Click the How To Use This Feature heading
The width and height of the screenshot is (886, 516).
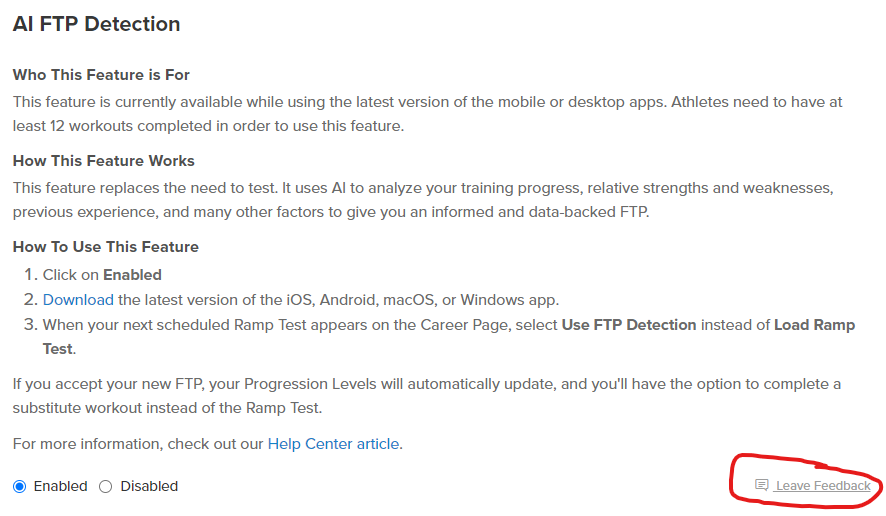[106, 246]
